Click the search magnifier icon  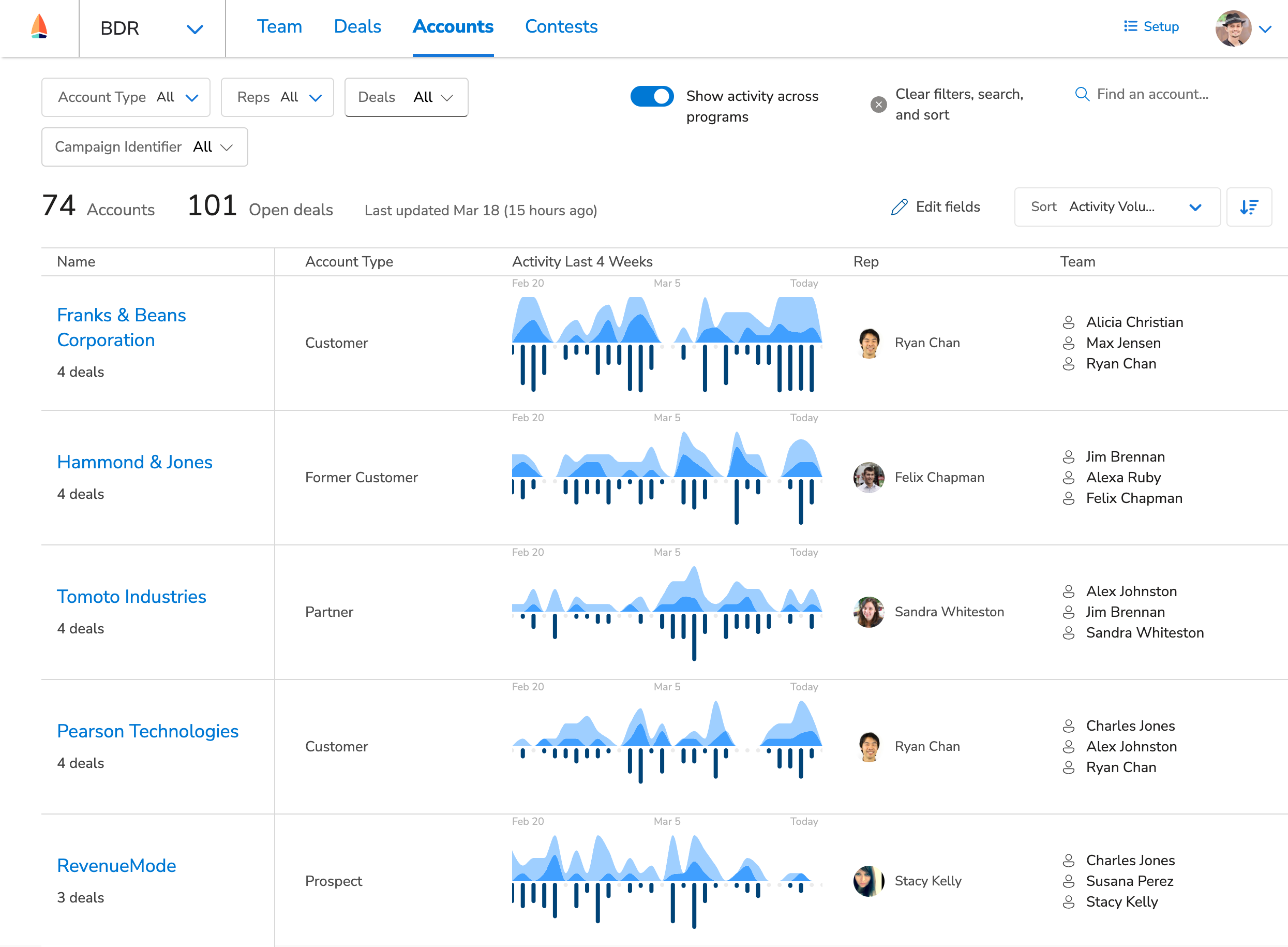point(1082,94)
